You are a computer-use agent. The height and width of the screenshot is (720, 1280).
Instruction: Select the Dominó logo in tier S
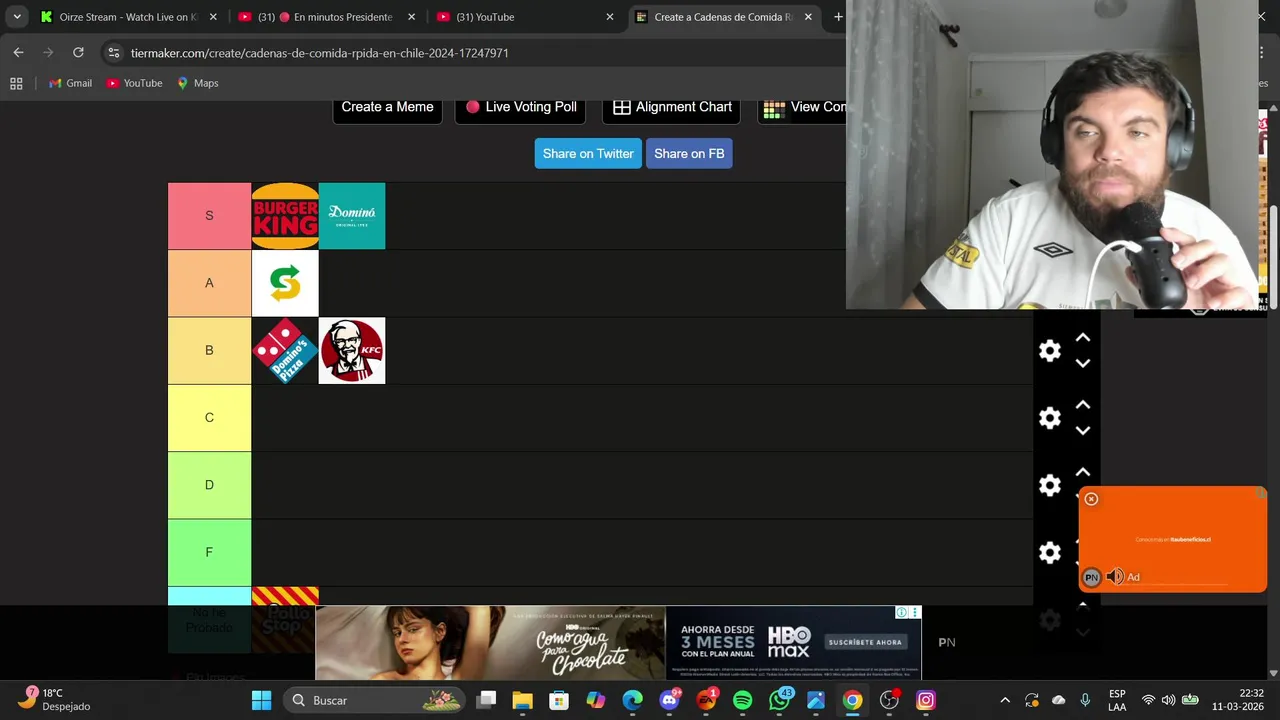[352, 216]
